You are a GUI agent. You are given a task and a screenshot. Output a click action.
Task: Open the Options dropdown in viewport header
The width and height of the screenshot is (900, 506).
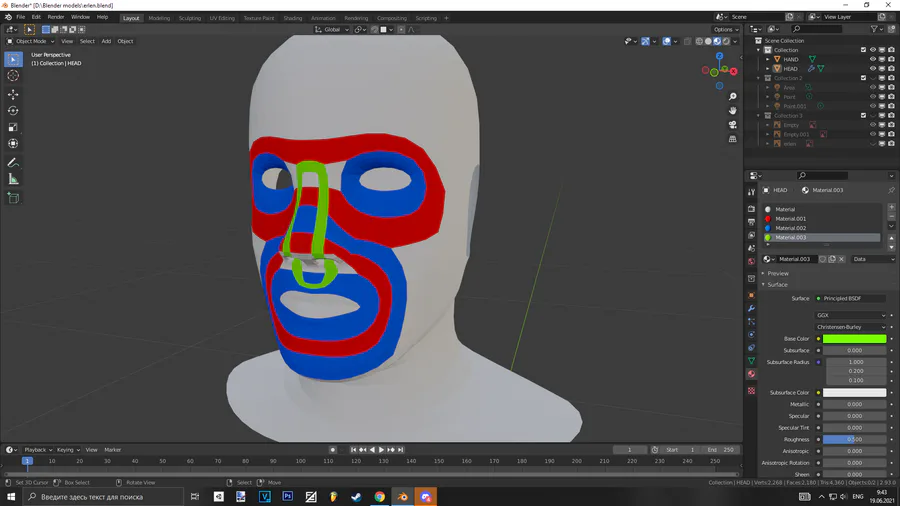pos(726,29)
